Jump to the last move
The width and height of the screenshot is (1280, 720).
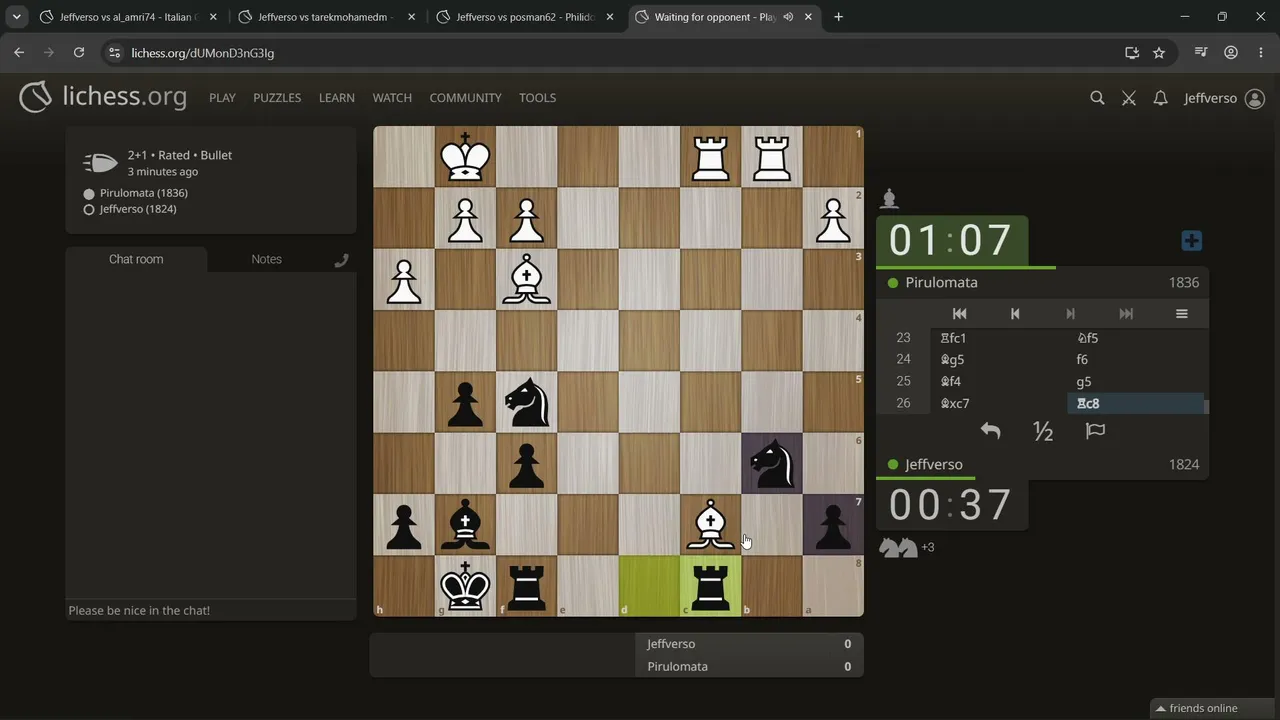pos(1126,314)
